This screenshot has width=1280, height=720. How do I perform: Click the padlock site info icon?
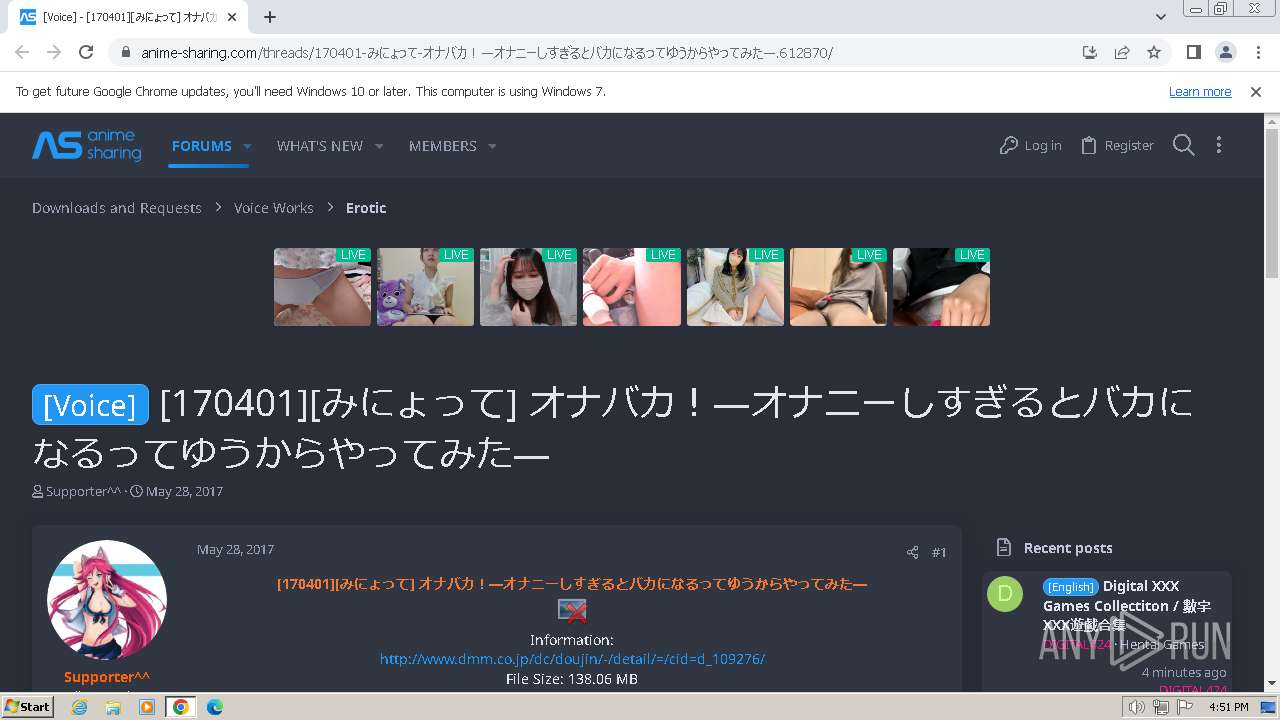coord(126,53)
